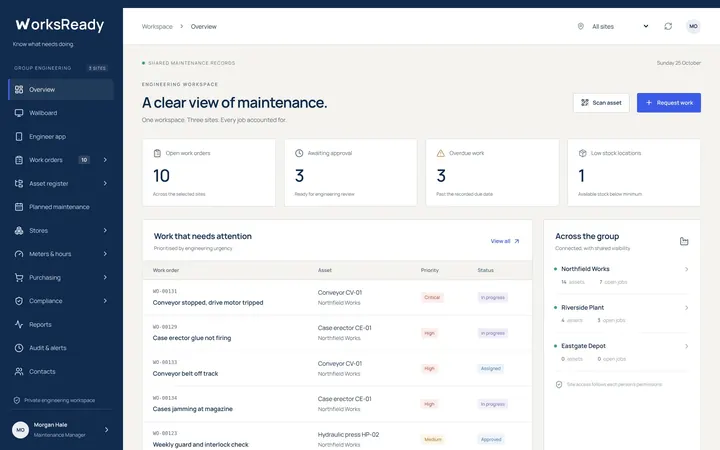This screenshot has width=720, height=450.
Task: Click the Audit & alerts clock icon
Action: 19,348
